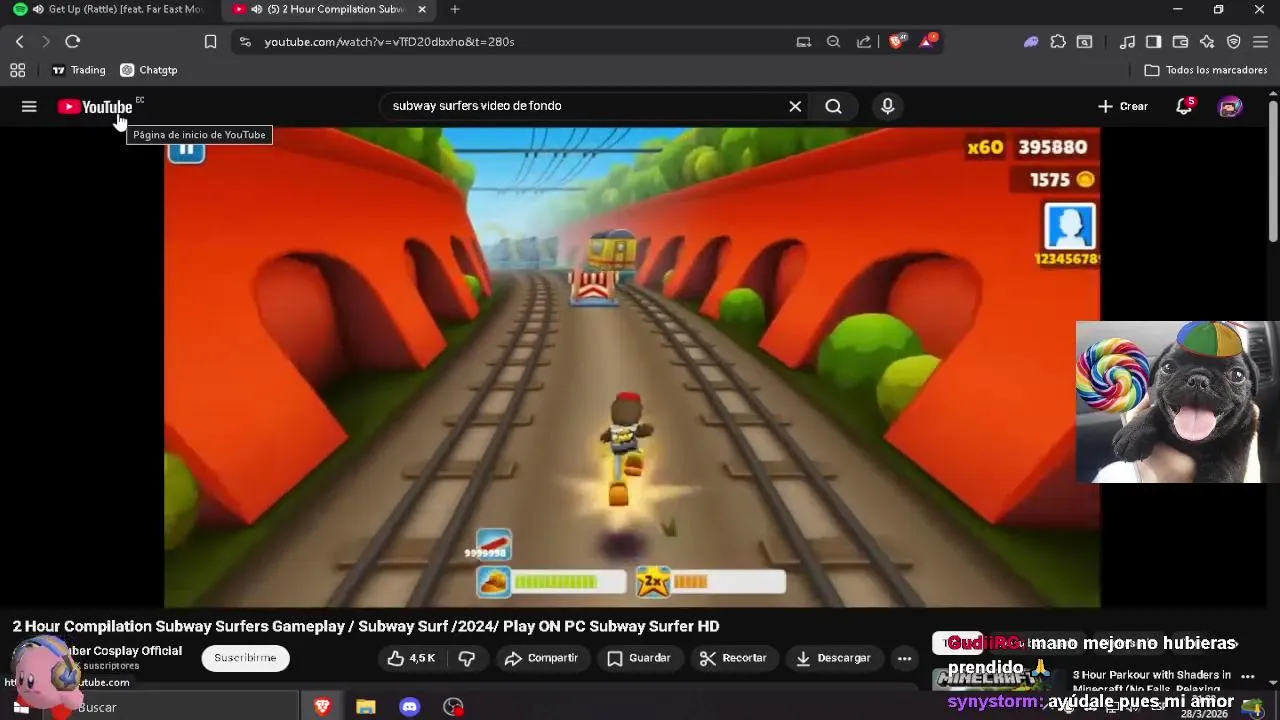Image resolution: width=1280 pixels, height=720 pixels.
Task: Go forward in browser history
Action: coord(45,41)
